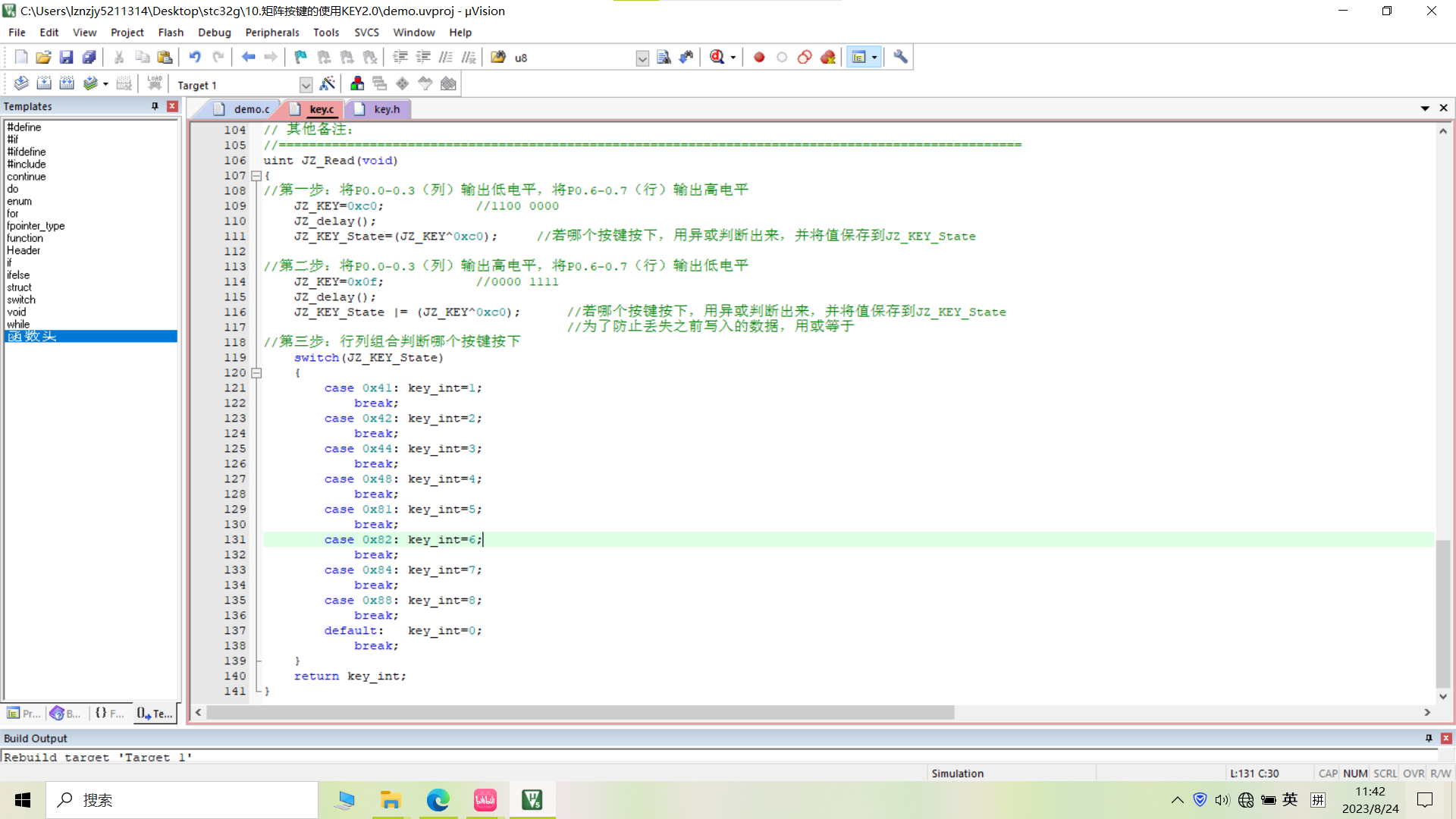
Task: Open the Target 1 dropdown
Action: click(x=306, y=85)
